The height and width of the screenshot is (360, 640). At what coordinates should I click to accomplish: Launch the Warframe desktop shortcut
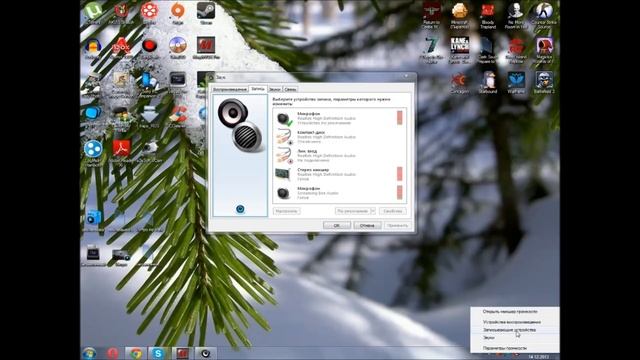point(516,82)
